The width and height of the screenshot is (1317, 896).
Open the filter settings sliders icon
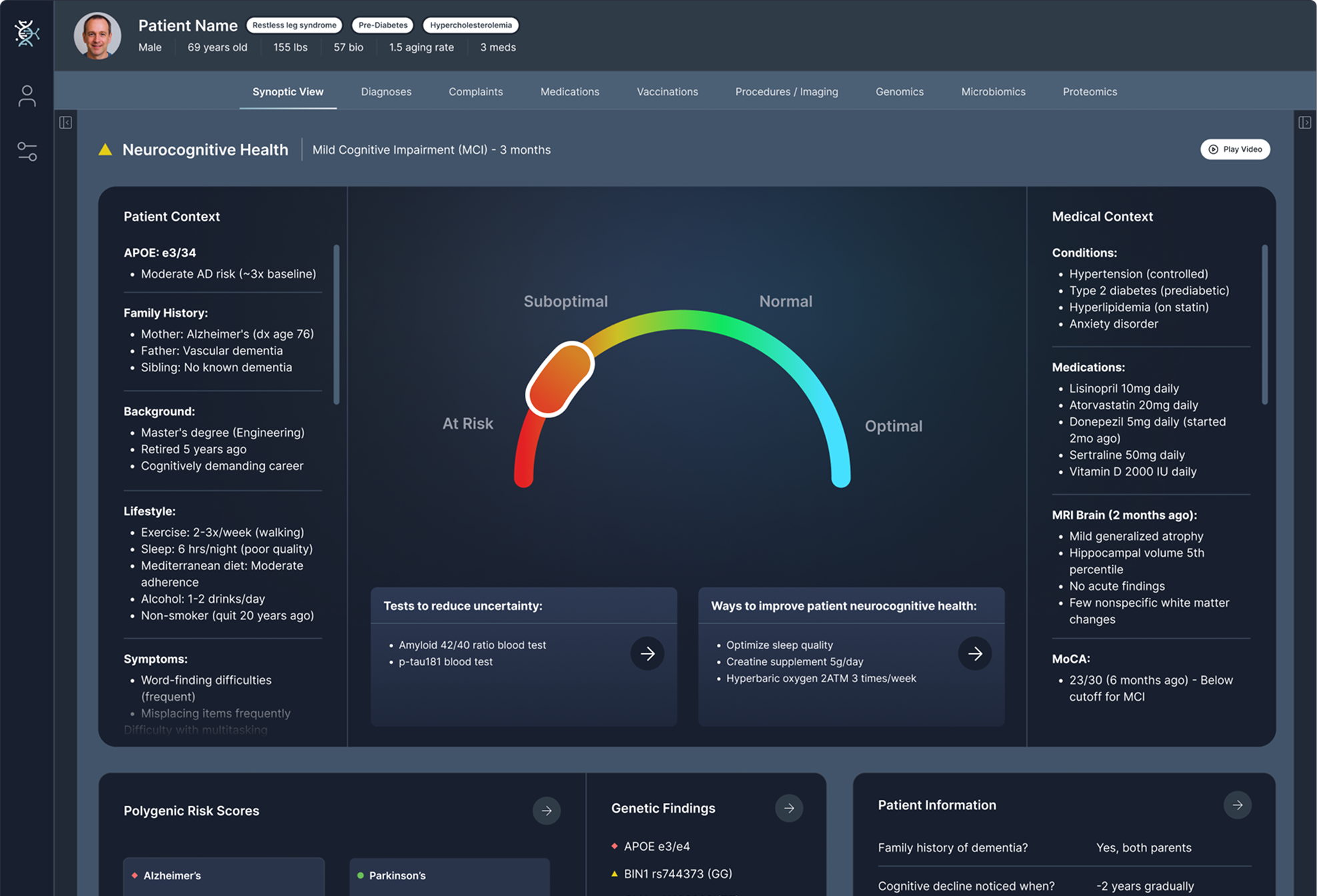click(27, 151)
